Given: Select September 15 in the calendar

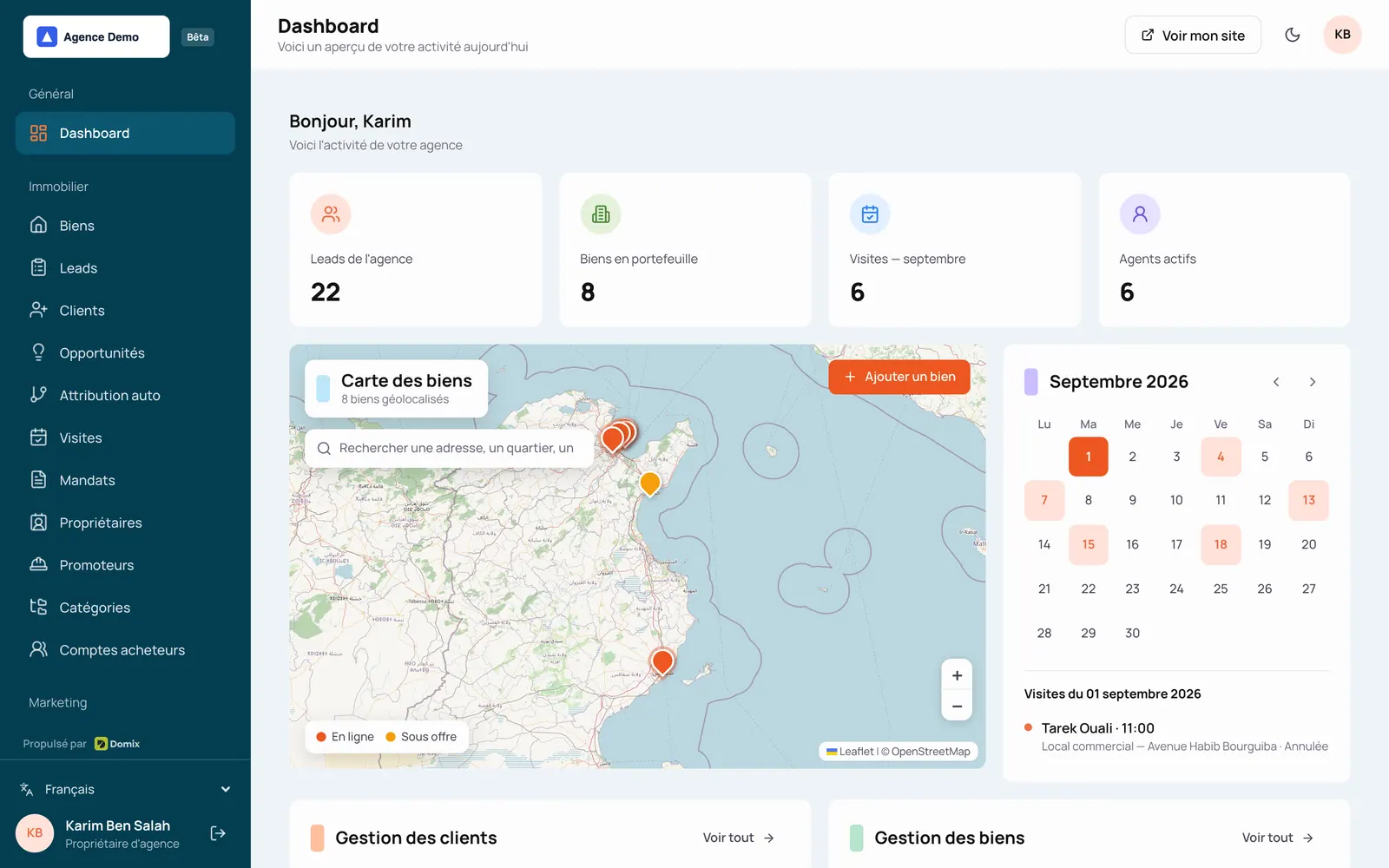Looking at the screenshot, I should point(1088,544).
